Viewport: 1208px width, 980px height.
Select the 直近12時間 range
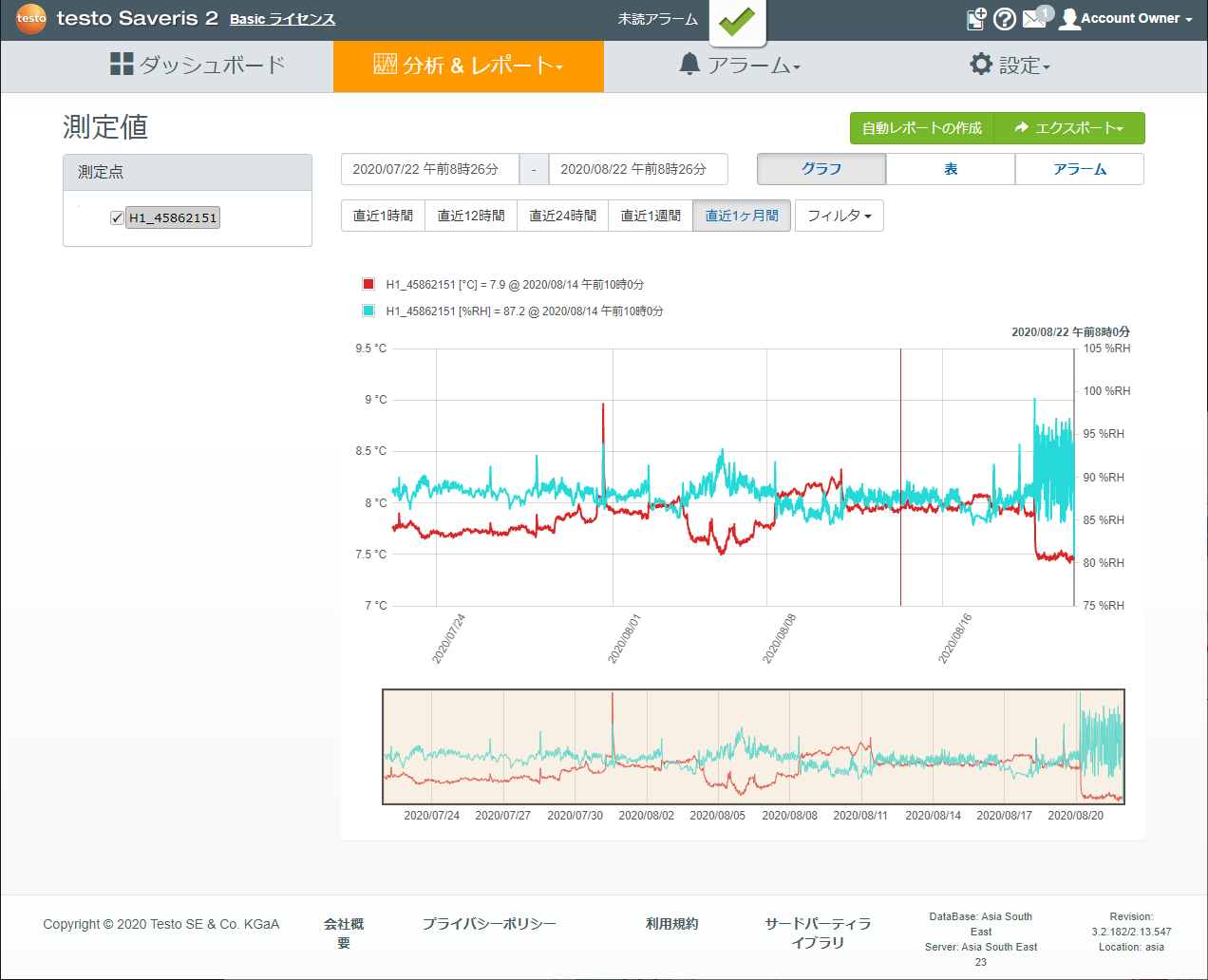click(471, 216)
